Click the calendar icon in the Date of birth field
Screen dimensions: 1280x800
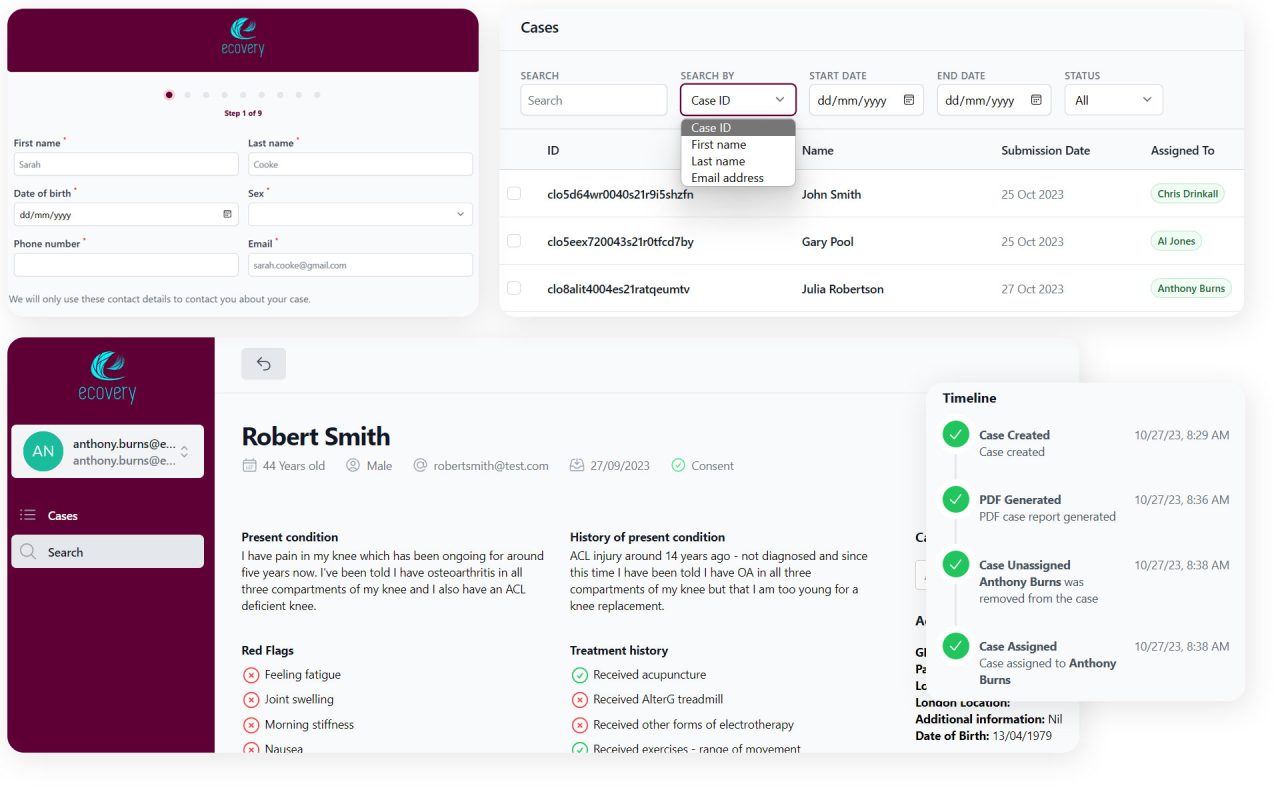click(228, 213)
